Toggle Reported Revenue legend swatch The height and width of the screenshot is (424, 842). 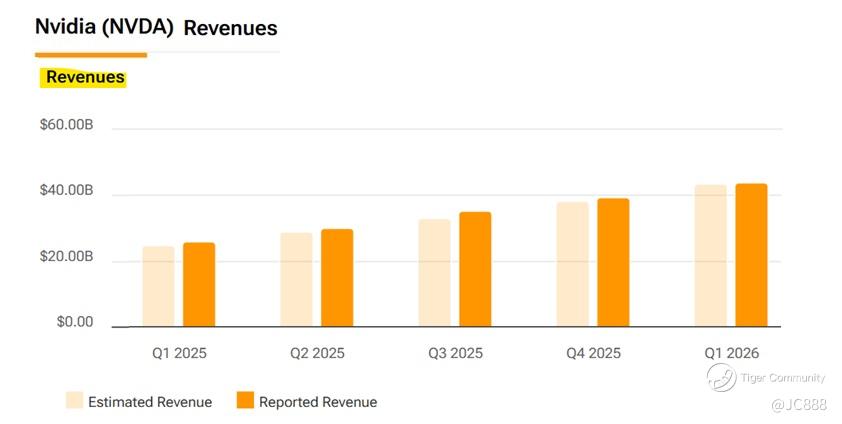click(245, 400)
